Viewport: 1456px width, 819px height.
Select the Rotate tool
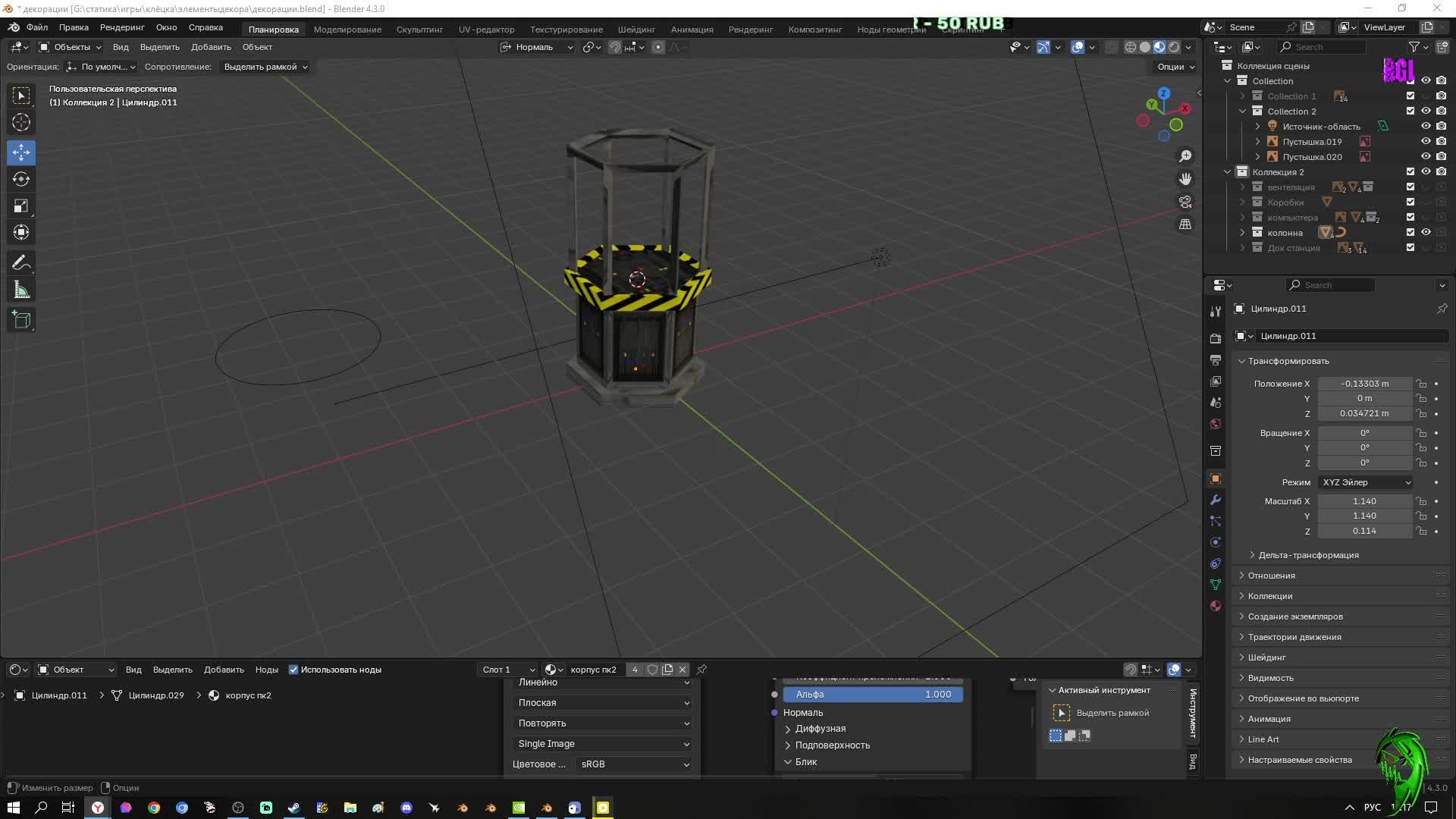point(21,179)
